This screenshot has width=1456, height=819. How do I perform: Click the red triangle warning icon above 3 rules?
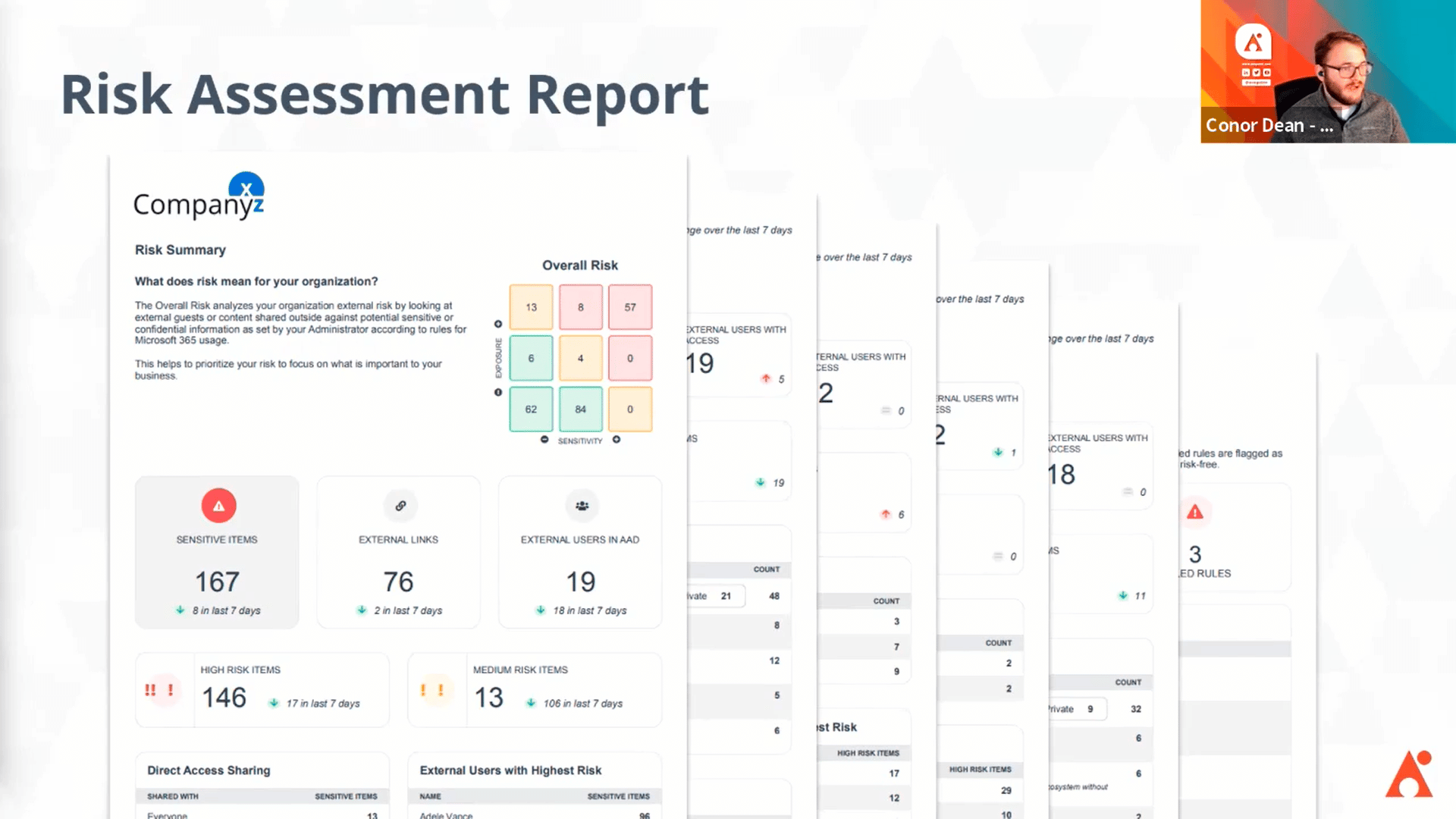1195,513
